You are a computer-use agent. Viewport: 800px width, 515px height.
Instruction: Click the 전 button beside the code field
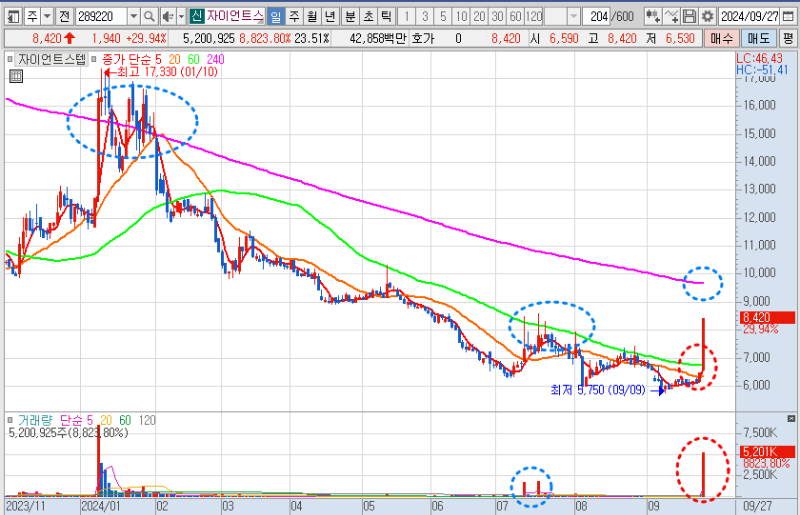click(64, 17)
